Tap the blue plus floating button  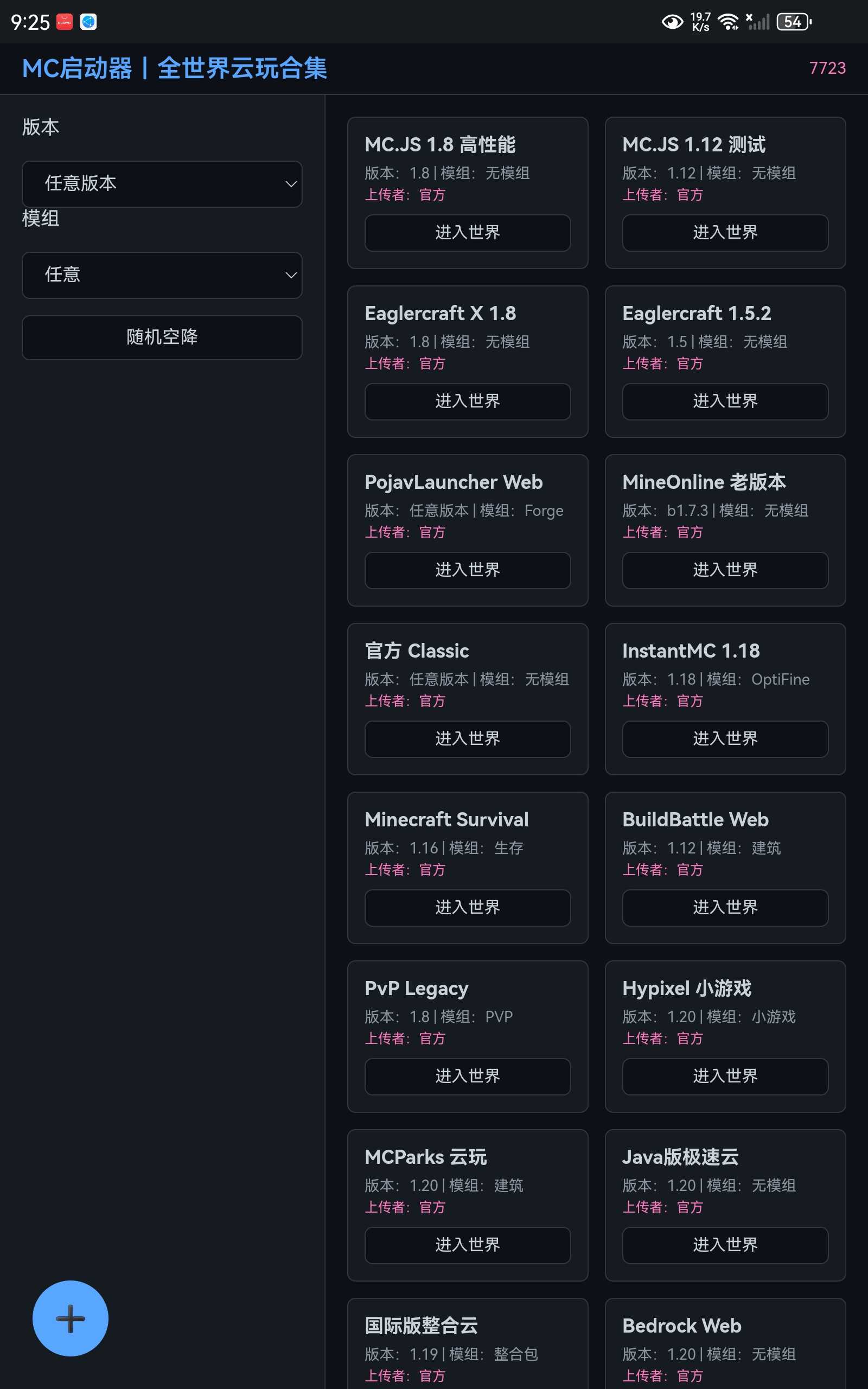pyautogui.click(x=70, y=1318)
